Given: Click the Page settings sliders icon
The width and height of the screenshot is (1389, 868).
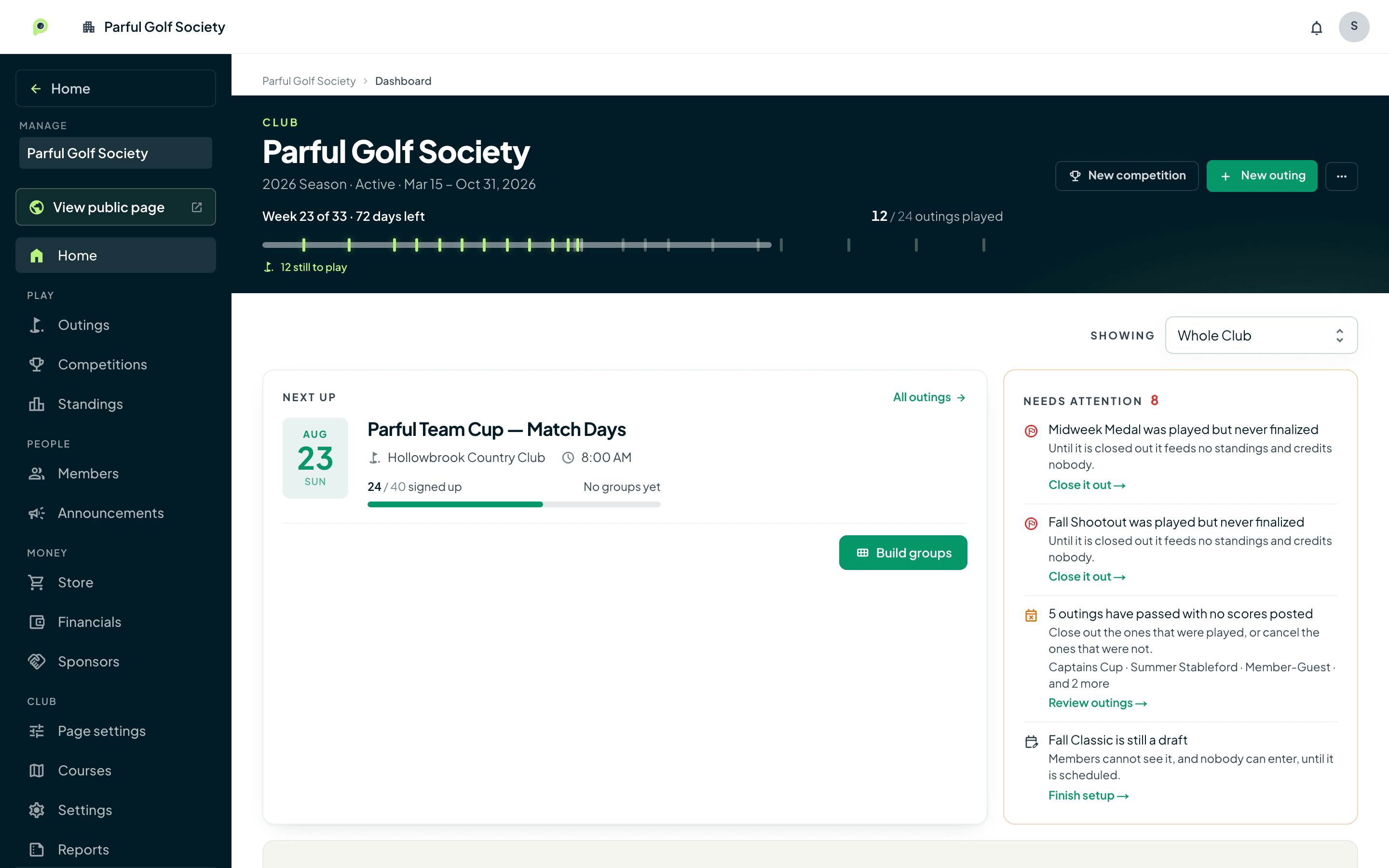Looking at the screenshot, I should [x=37, y=732].
